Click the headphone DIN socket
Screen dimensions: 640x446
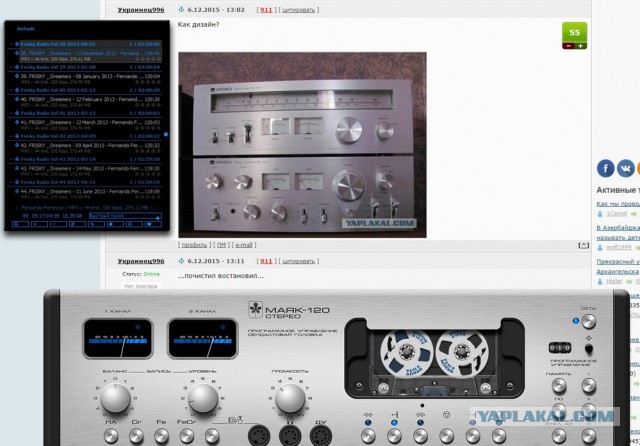tap(290, 435)
